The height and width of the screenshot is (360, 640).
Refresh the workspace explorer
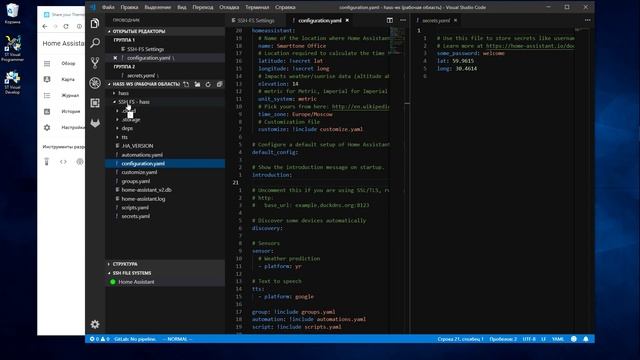(208, 84)
